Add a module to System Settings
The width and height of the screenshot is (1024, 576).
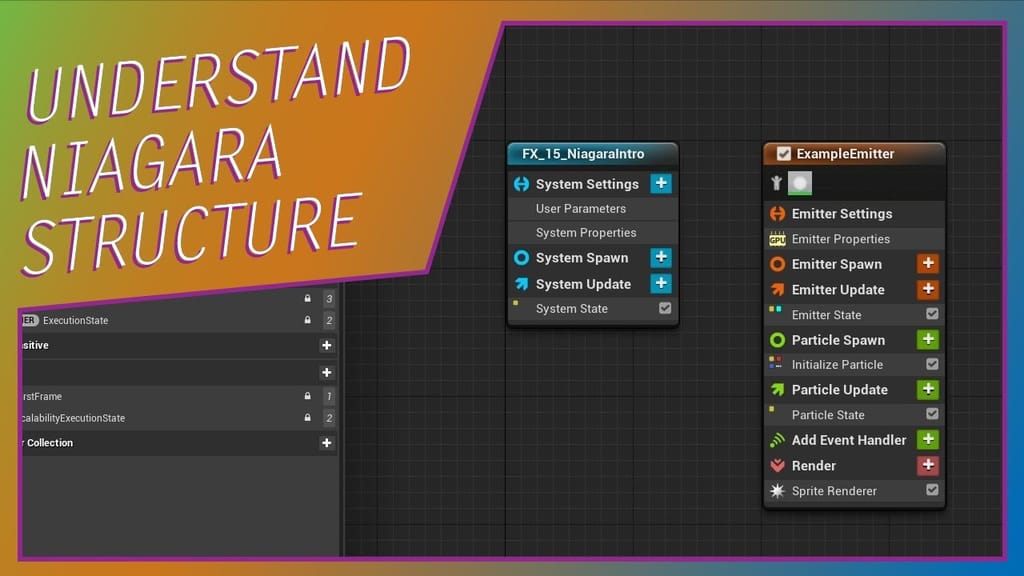[x=661, y=184]
